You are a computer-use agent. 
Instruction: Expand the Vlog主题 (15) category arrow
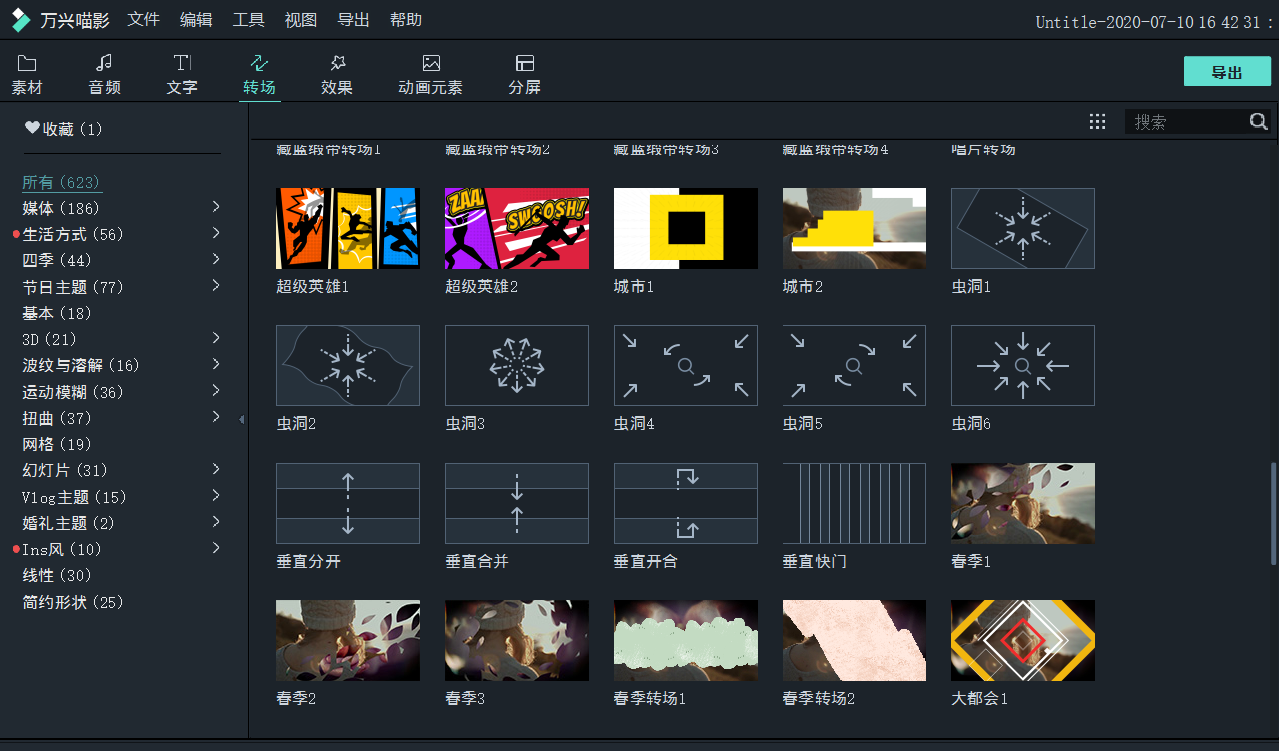tap(216, 496)
